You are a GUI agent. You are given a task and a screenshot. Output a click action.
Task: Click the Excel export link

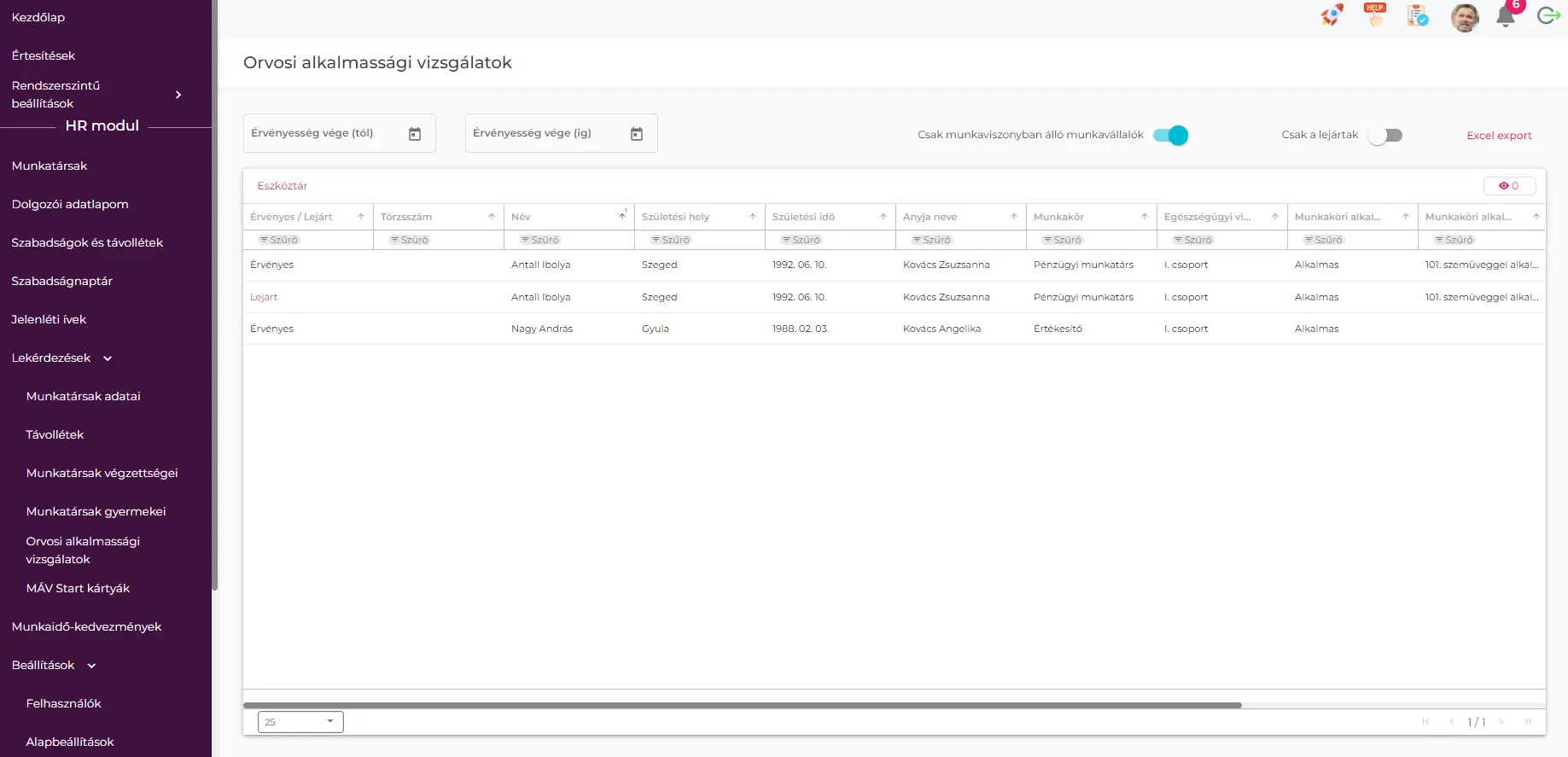click(1499, 136)
